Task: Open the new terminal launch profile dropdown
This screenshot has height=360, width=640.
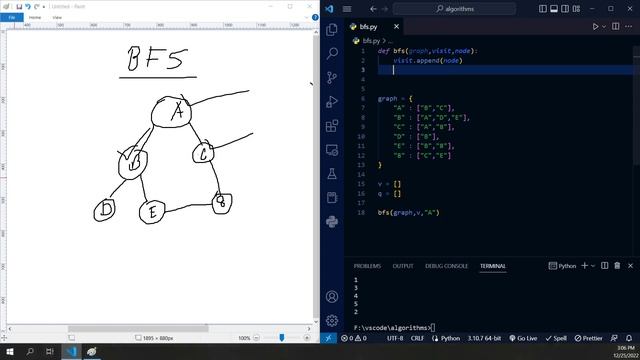Action: (x=593, y=266)
